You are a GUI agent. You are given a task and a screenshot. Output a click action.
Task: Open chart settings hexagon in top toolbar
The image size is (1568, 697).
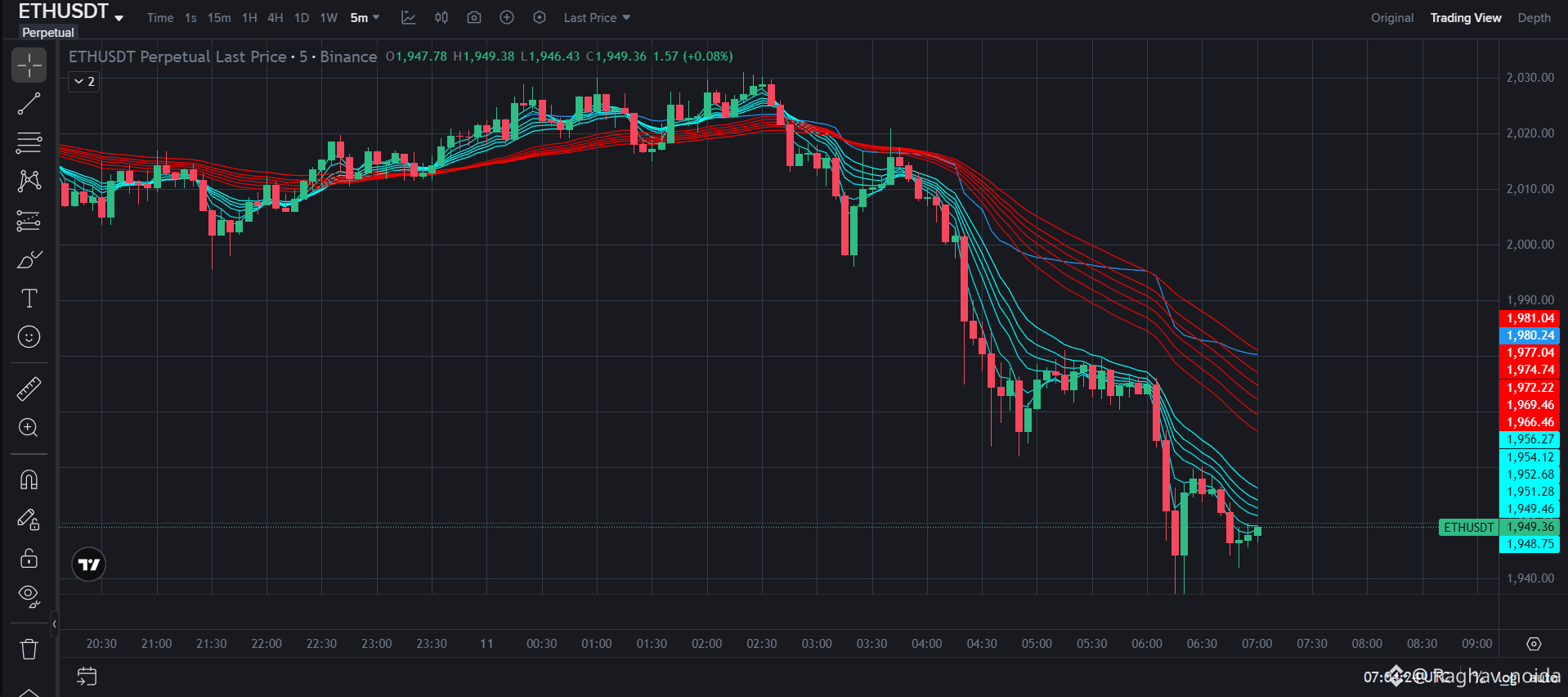[540, 17]
